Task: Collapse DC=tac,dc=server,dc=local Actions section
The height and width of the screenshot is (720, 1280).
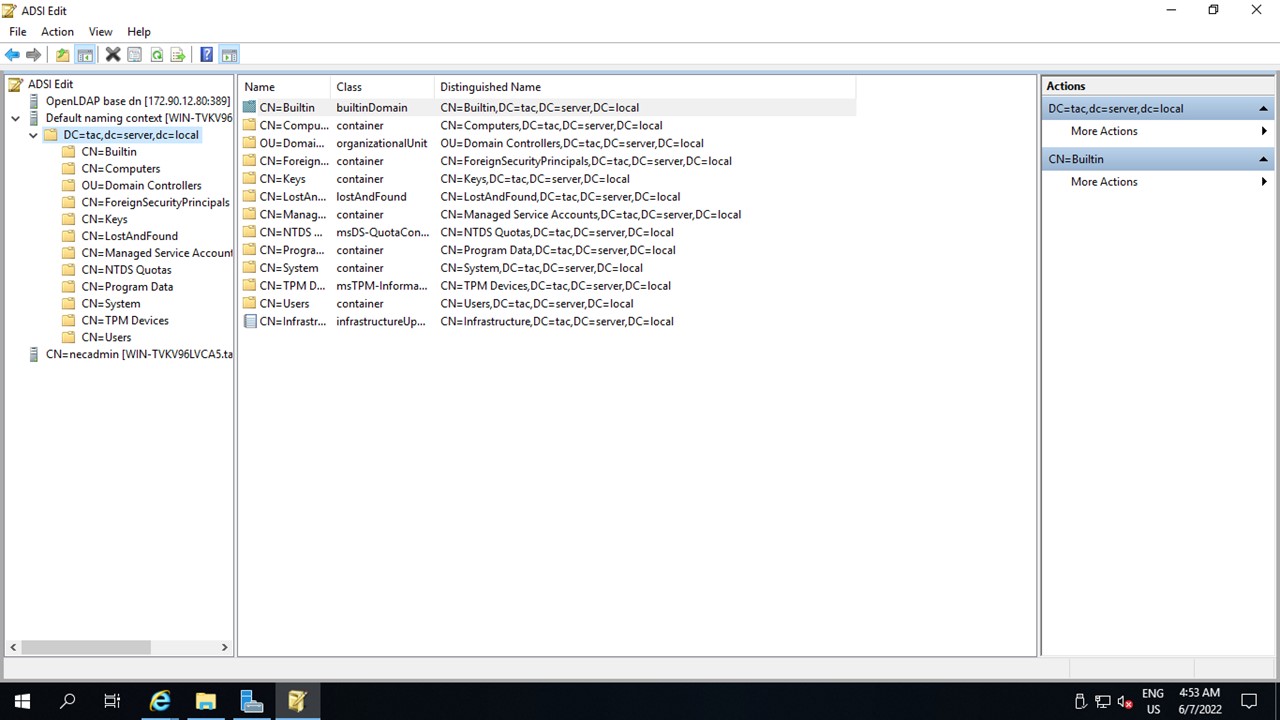Action: click(1263, 108)
